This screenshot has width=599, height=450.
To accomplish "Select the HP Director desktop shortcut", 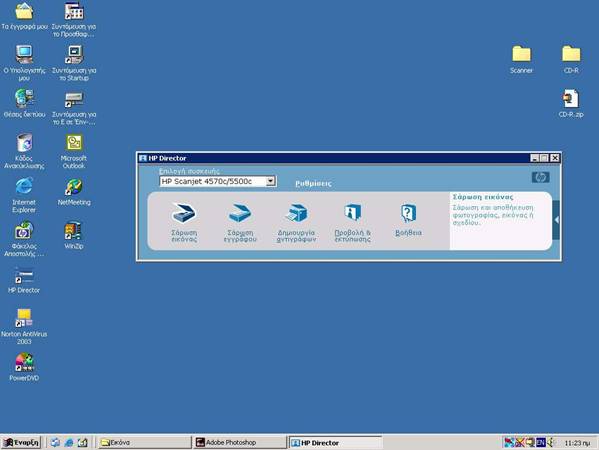I will tap(24, 280).
